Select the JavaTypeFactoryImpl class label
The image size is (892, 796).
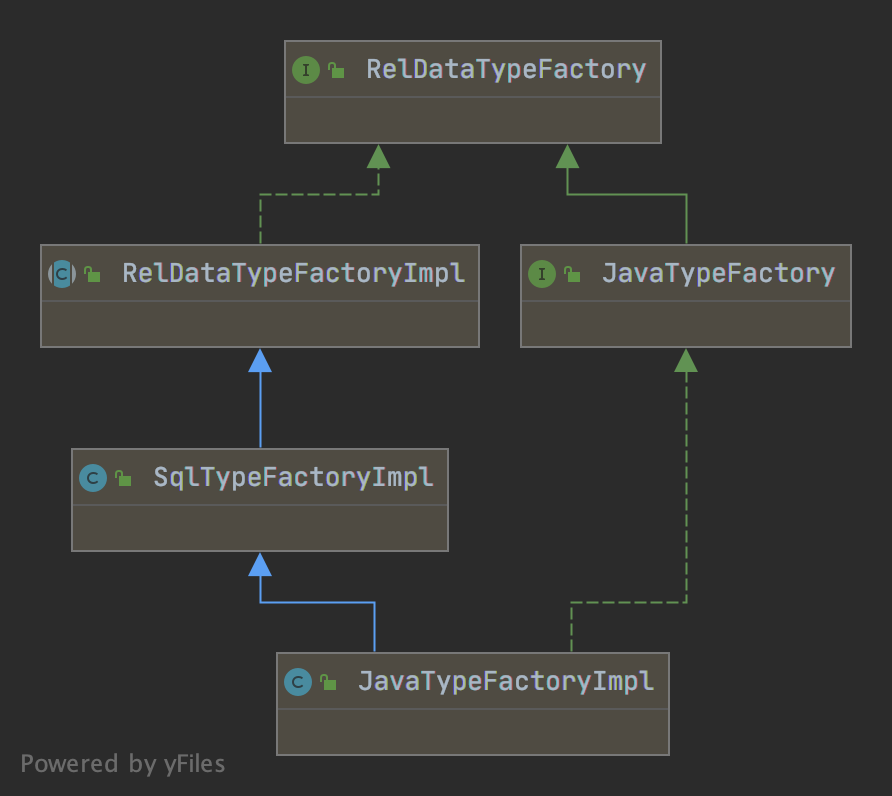[x=506, y=681]
